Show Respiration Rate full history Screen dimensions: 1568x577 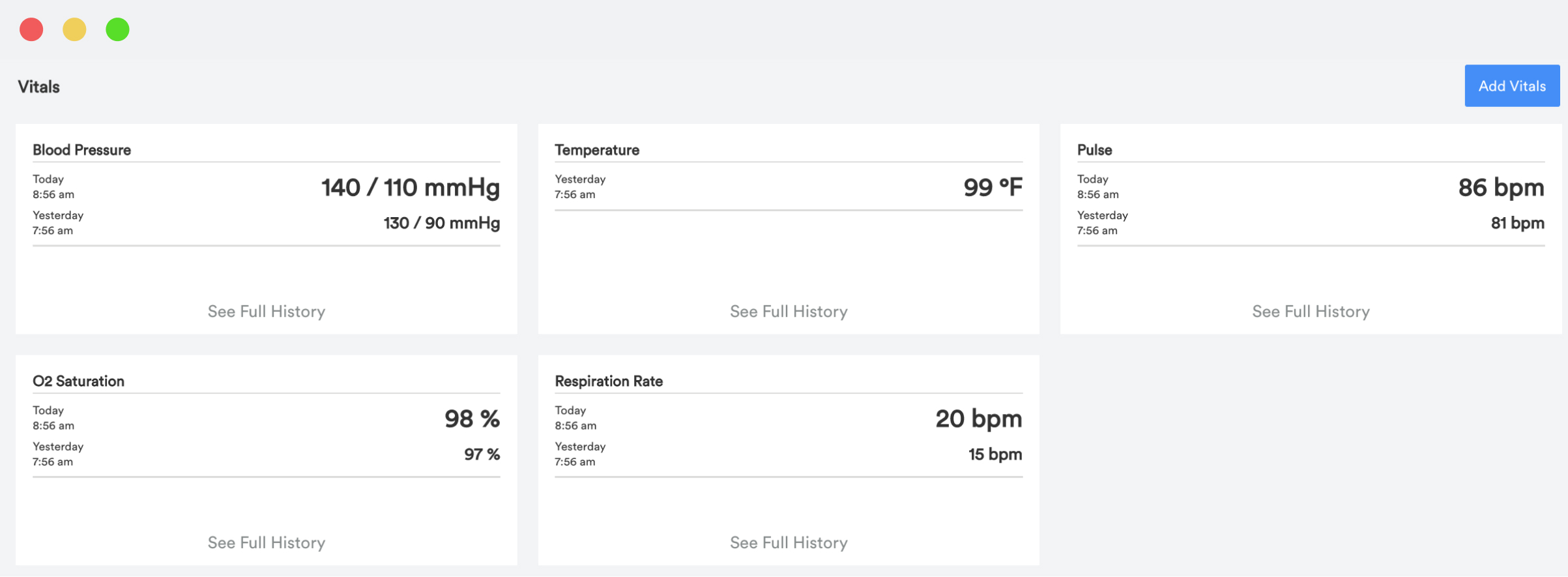click(788, 542)
